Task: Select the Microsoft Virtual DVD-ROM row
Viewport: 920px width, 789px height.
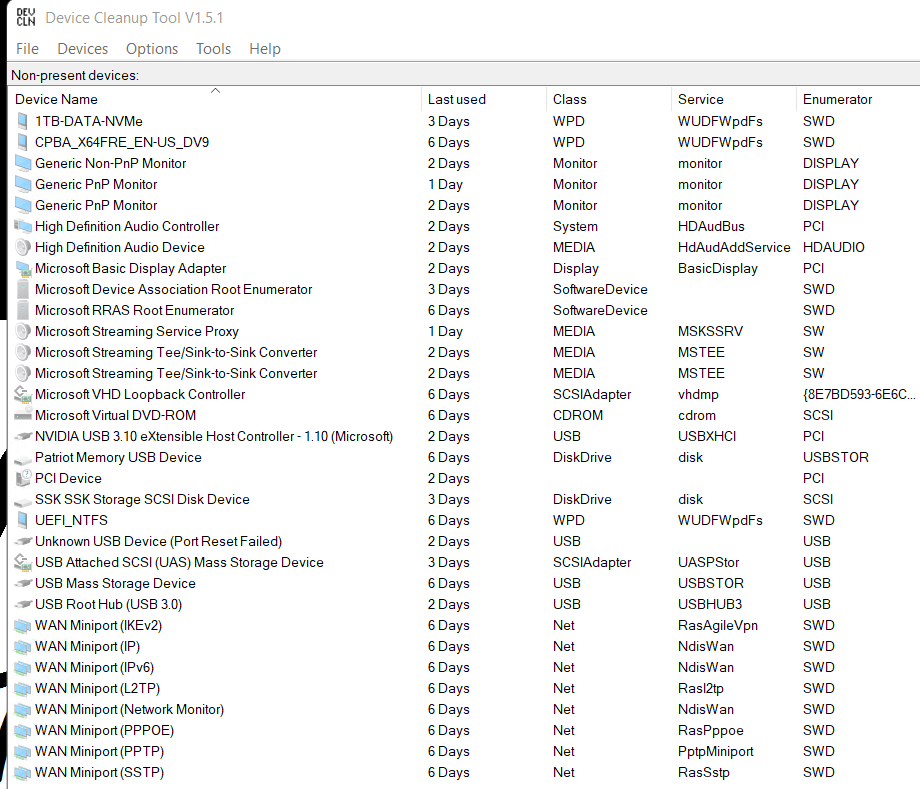Action: coord(115,415)
